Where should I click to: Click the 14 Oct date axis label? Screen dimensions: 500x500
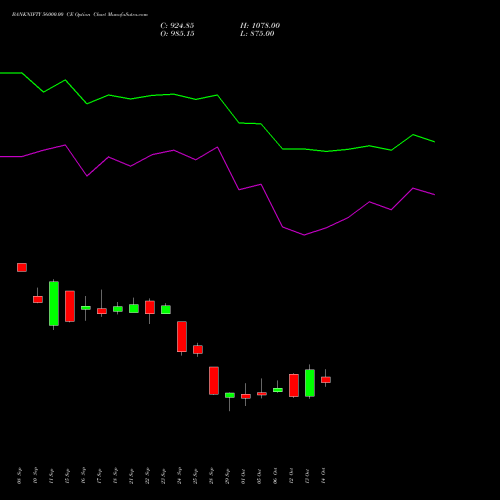(323, 476)
